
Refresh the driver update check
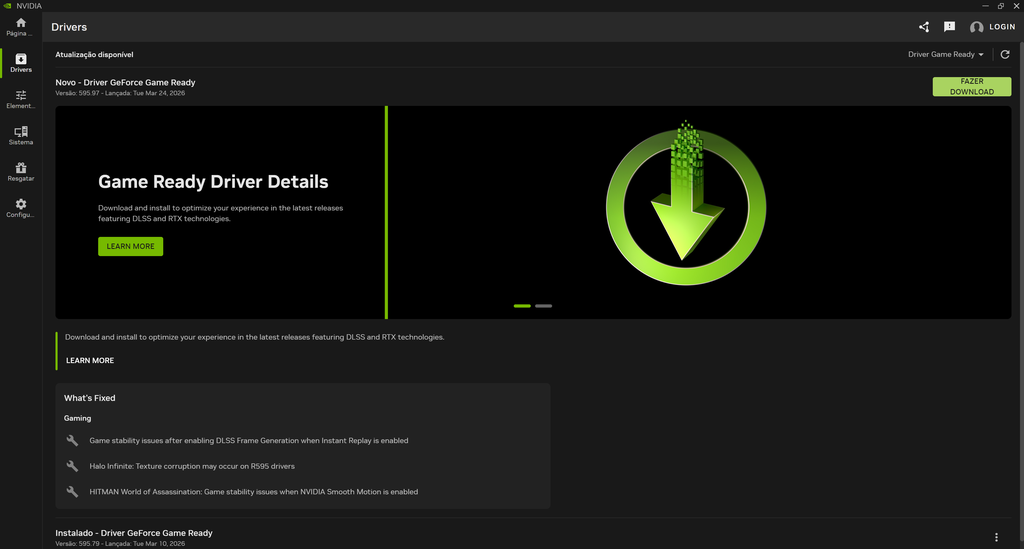(x=1005, y=54)
